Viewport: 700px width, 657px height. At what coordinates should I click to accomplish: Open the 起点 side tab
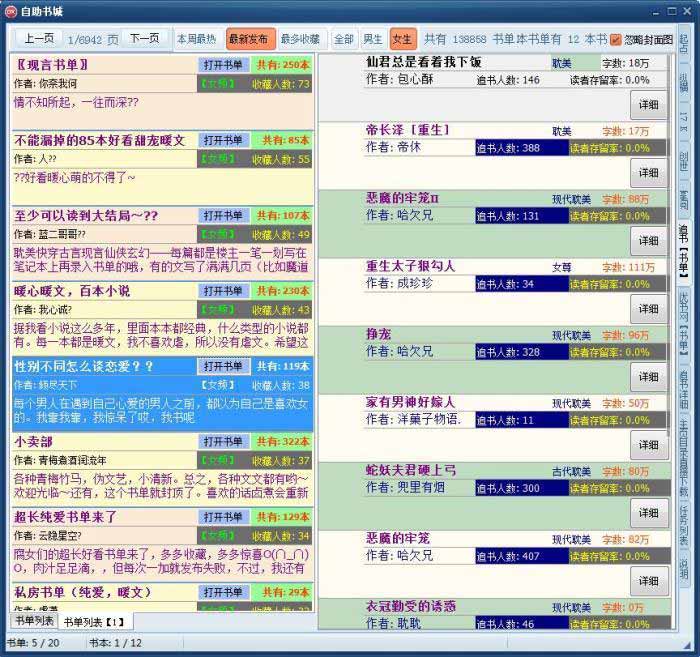(x=684, y=43)
